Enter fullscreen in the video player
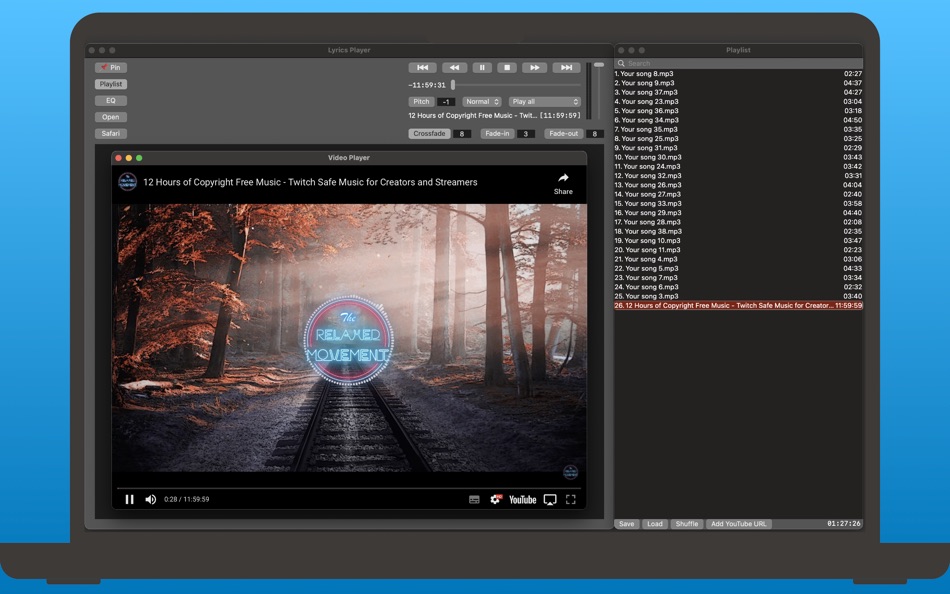The image size is (950, 594). tap(571, 499)
